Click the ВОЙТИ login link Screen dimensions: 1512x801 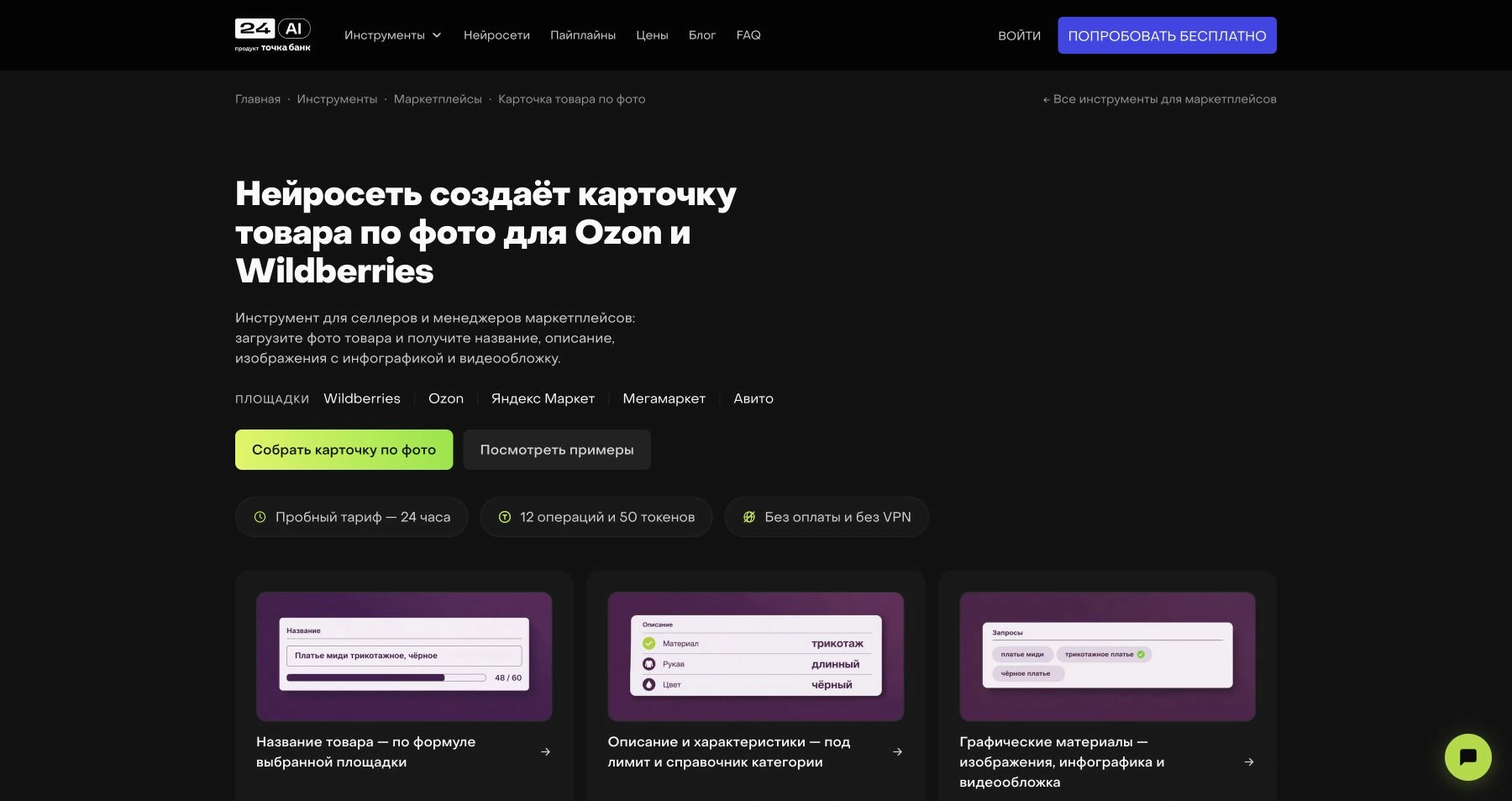[x=1019, y=35]
